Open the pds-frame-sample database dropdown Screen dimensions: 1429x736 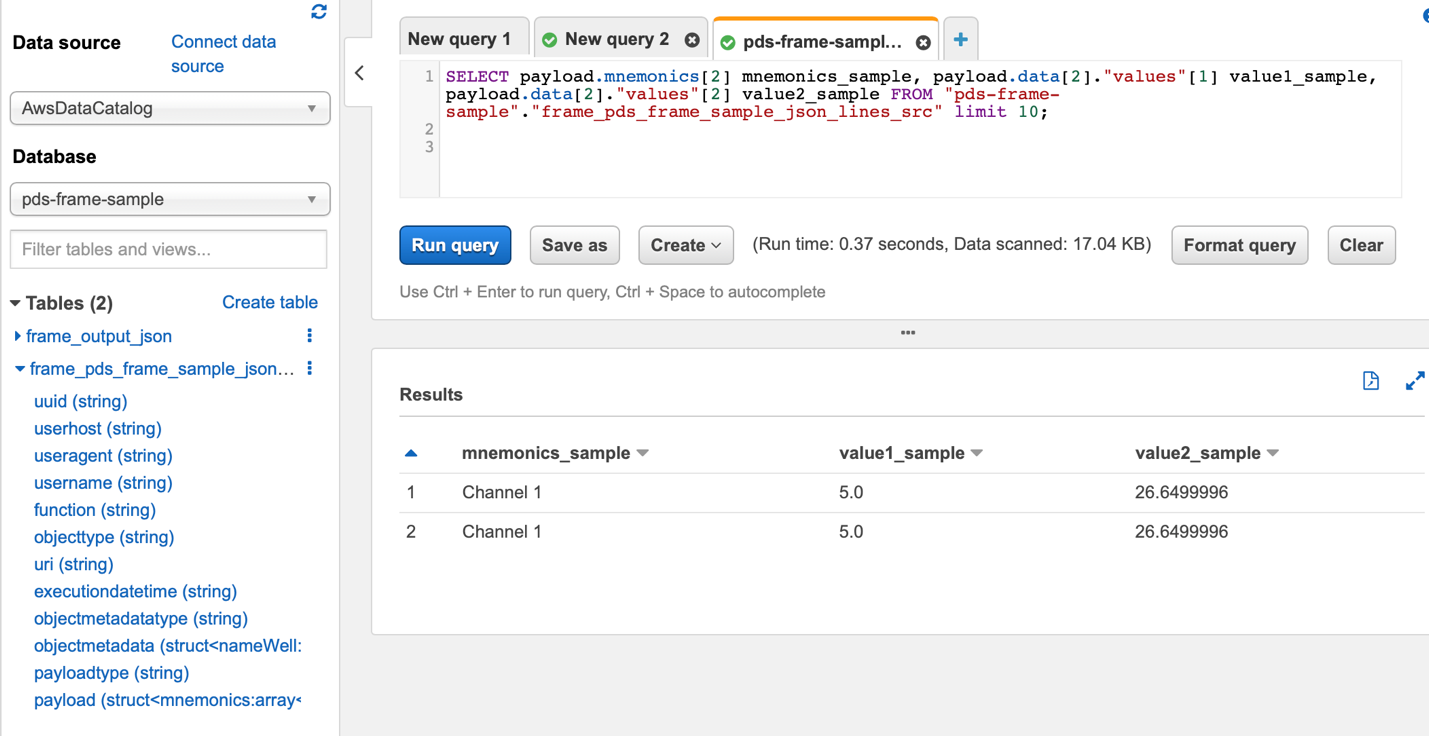click(170, 199)
